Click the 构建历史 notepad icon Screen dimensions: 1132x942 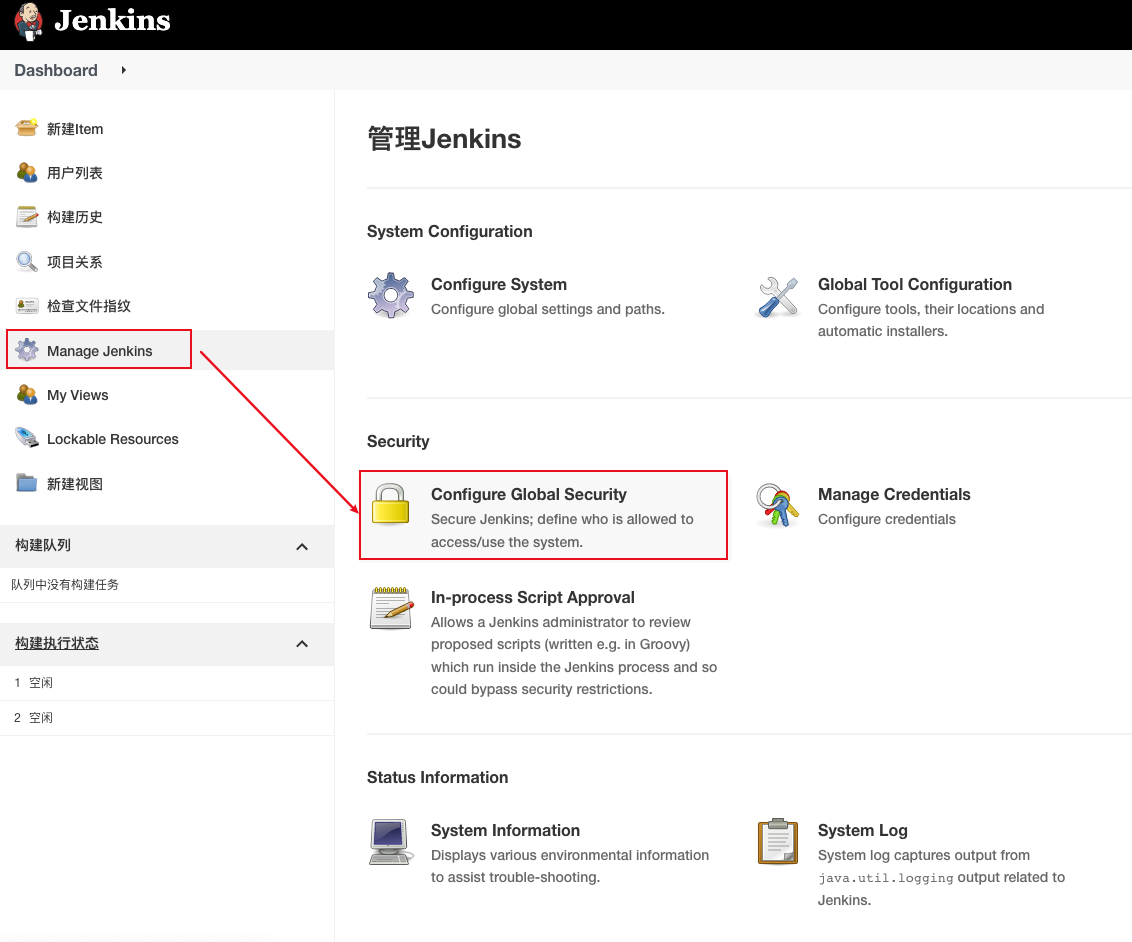tap(27, 217)
